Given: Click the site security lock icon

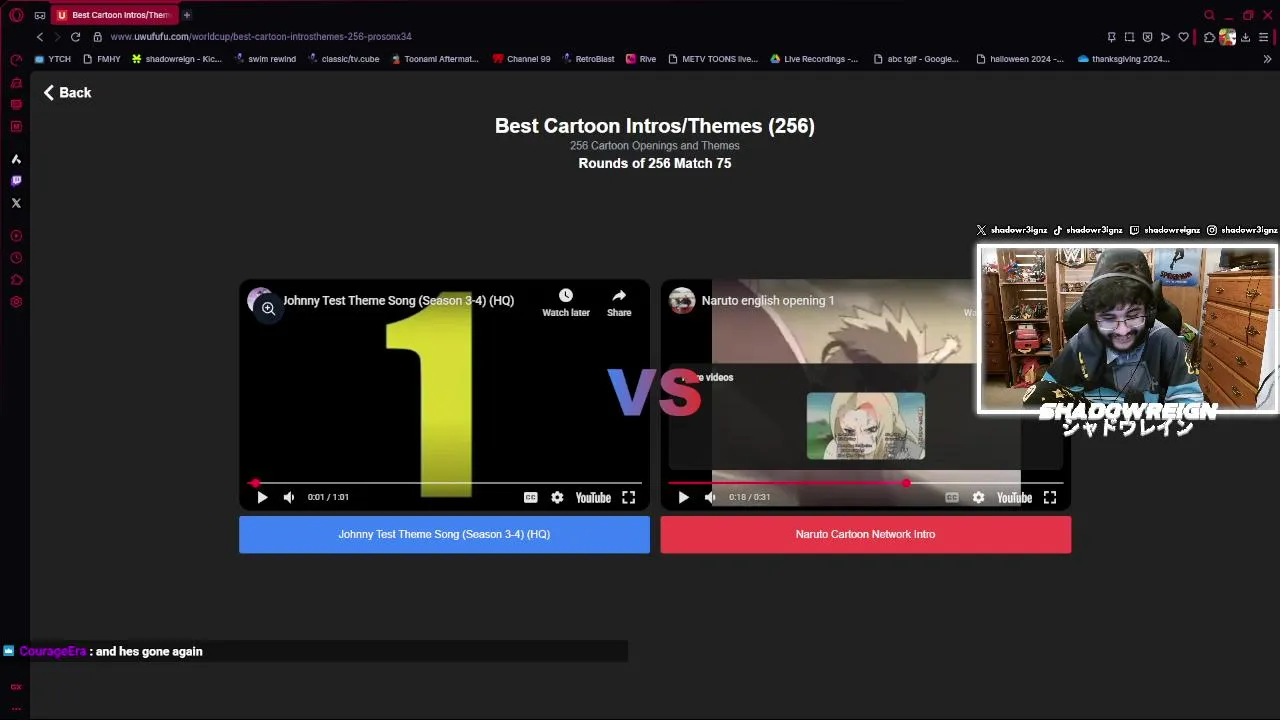Looking at the screenshot, I should pyautogui.click(x=97, y=37).
